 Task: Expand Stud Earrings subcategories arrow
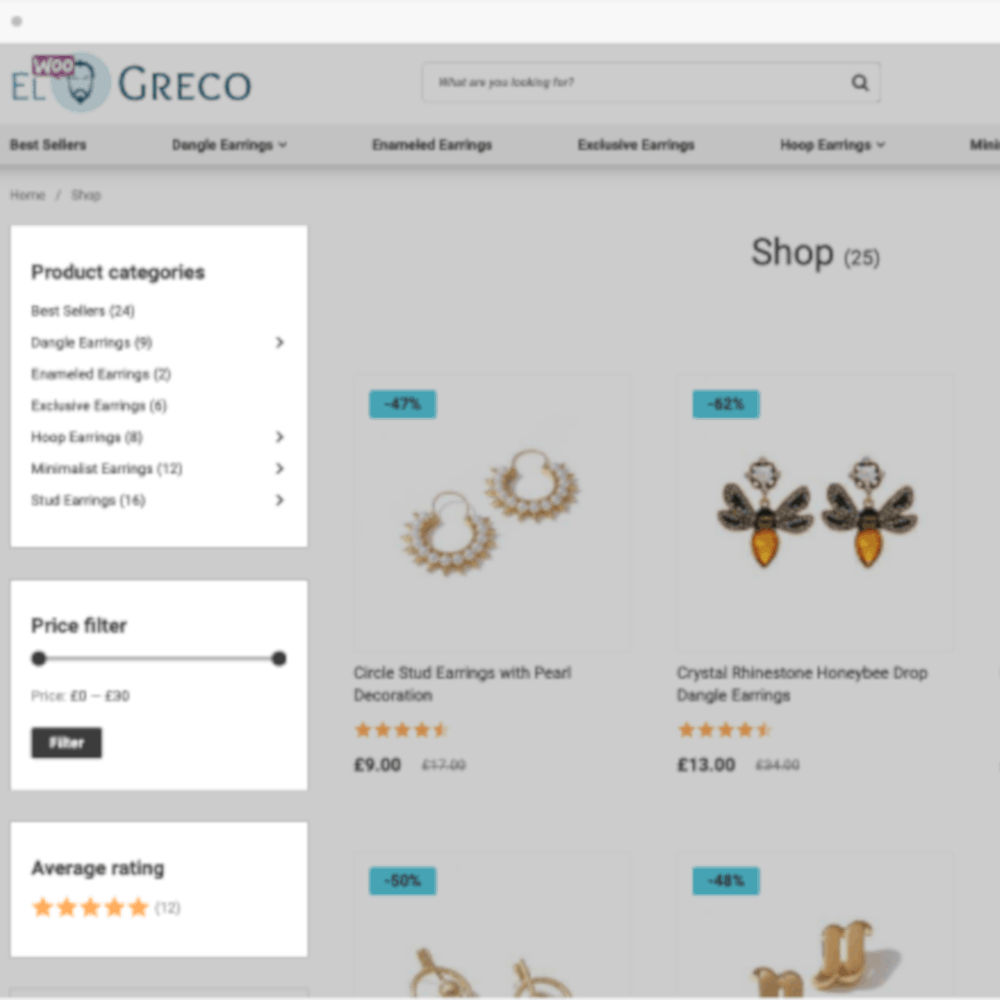(x=279, y=500)
